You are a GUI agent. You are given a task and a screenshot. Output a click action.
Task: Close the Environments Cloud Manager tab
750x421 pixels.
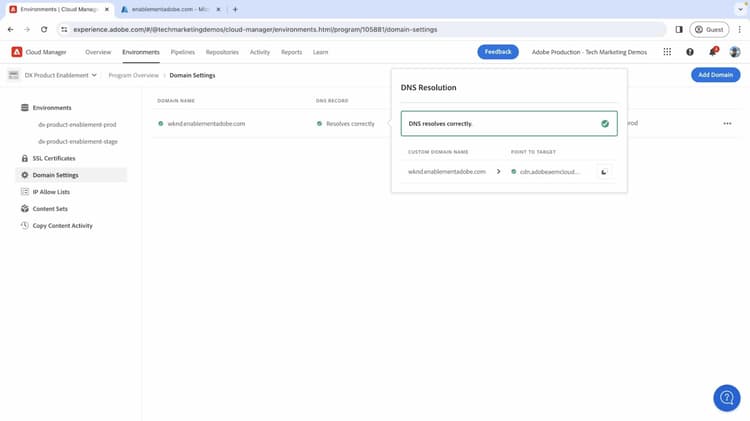click(107, 9)
